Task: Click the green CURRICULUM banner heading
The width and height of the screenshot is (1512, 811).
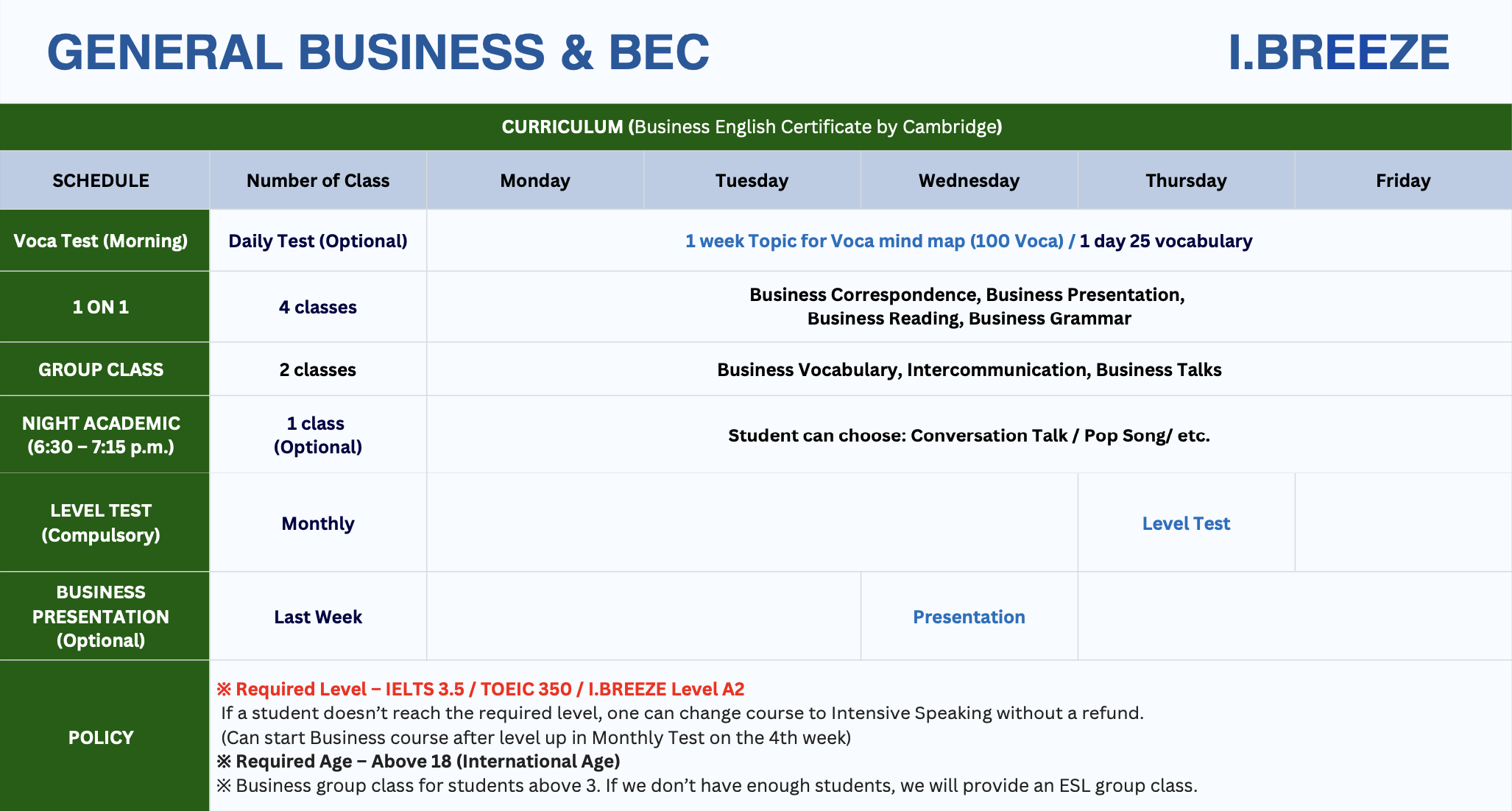Action: (x=752, y=127)
